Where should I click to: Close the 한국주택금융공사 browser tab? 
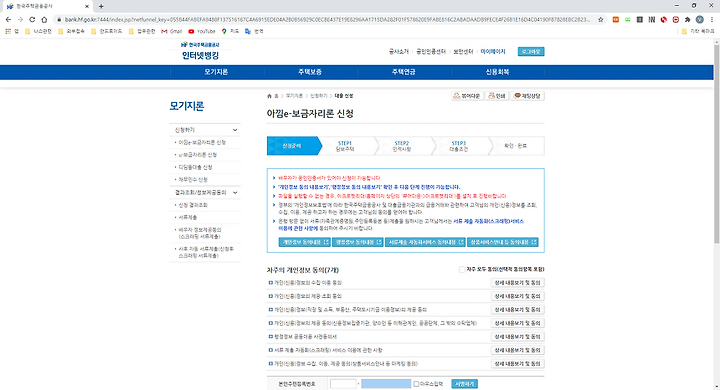pyautogui.click(x=87, y=6)
